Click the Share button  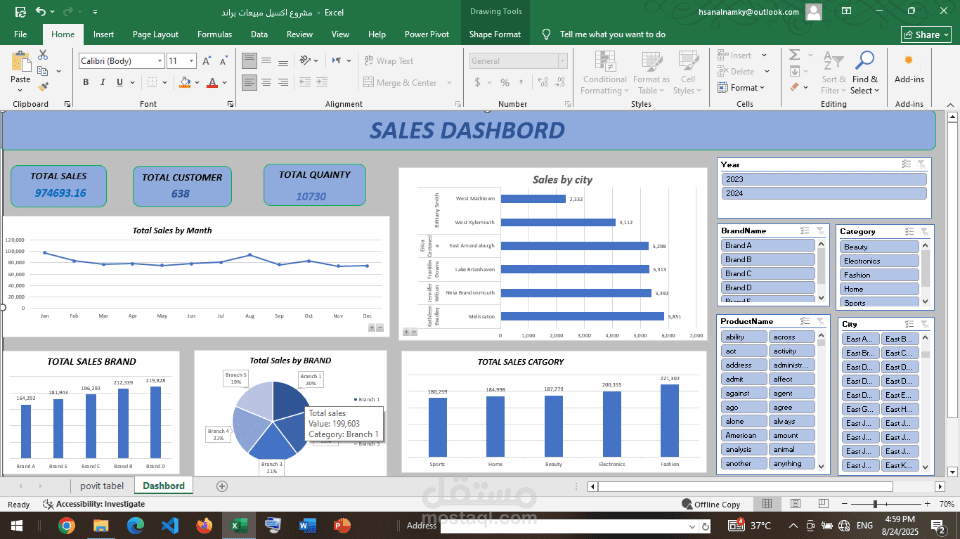[926, 34]
